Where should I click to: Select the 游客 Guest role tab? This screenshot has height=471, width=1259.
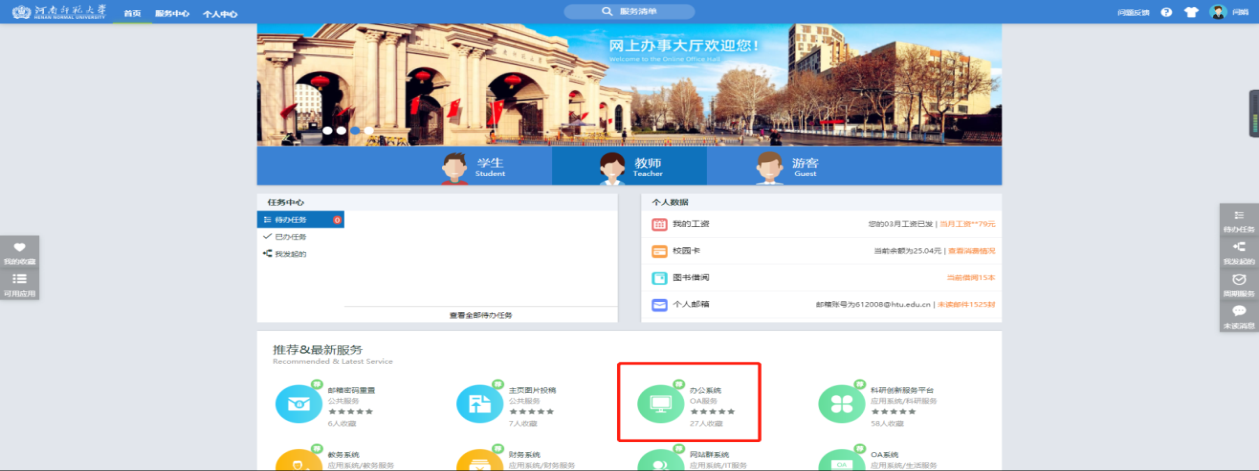pos(787,166)
